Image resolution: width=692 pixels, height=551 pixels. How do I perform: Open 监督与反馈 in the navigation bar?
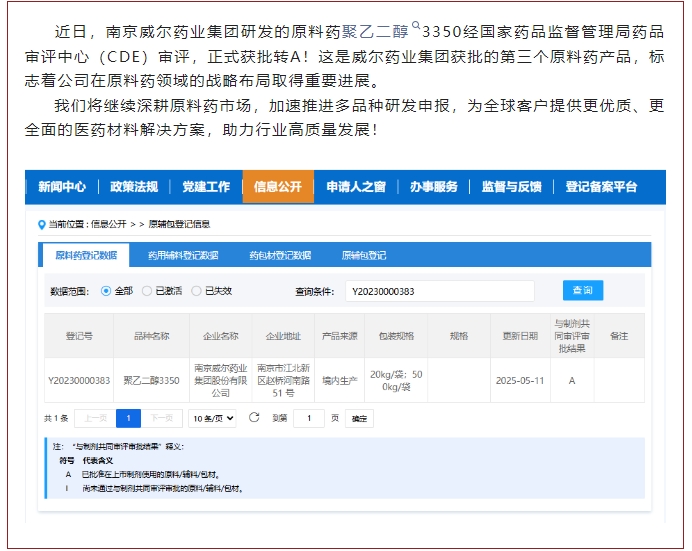[x=511, y=187]
